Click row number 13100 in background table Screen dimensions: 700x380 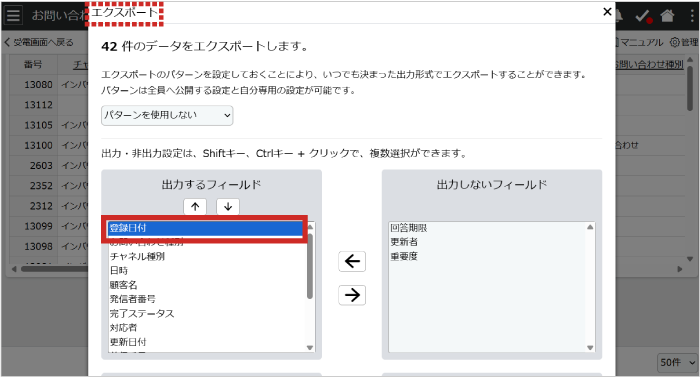pyautogui.click(x=38, y=145)
